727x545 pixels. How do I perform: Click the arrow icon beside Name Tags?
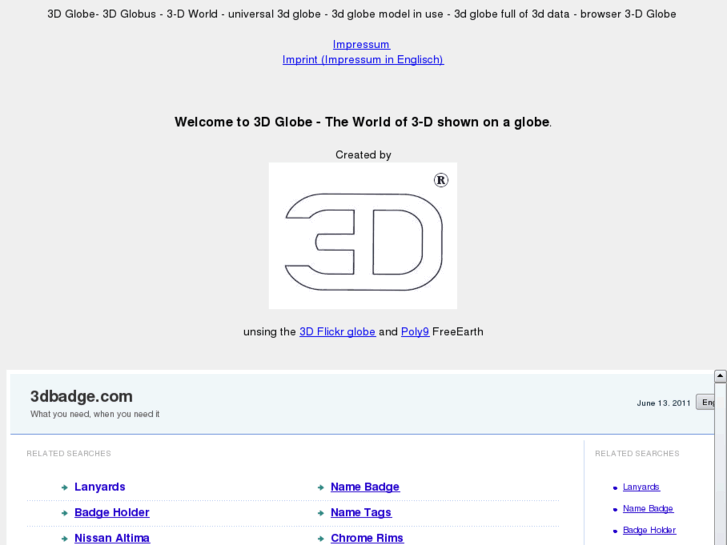(x=321, y=513)
